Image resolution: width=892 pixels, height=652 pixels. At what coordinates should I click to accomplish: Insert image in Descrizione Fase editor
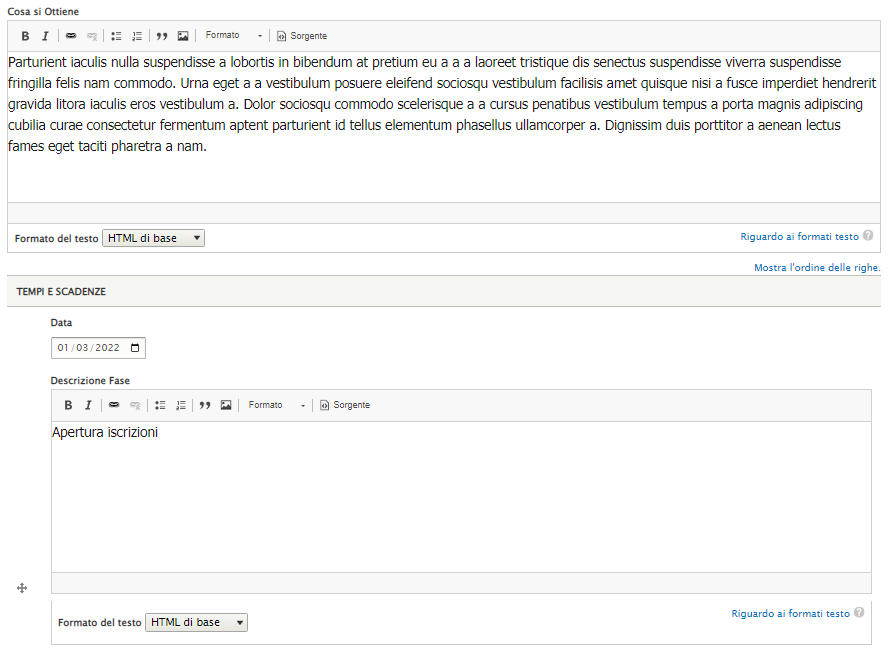coord(226,405)
